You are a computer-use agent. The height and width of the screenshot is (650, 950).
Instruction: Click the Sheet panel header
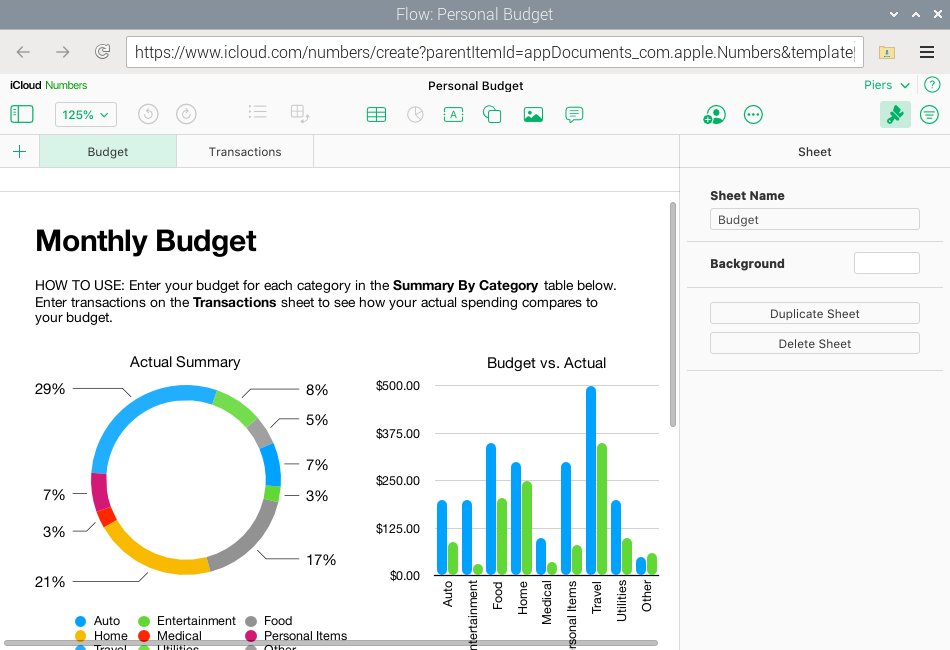click(814, 151)
